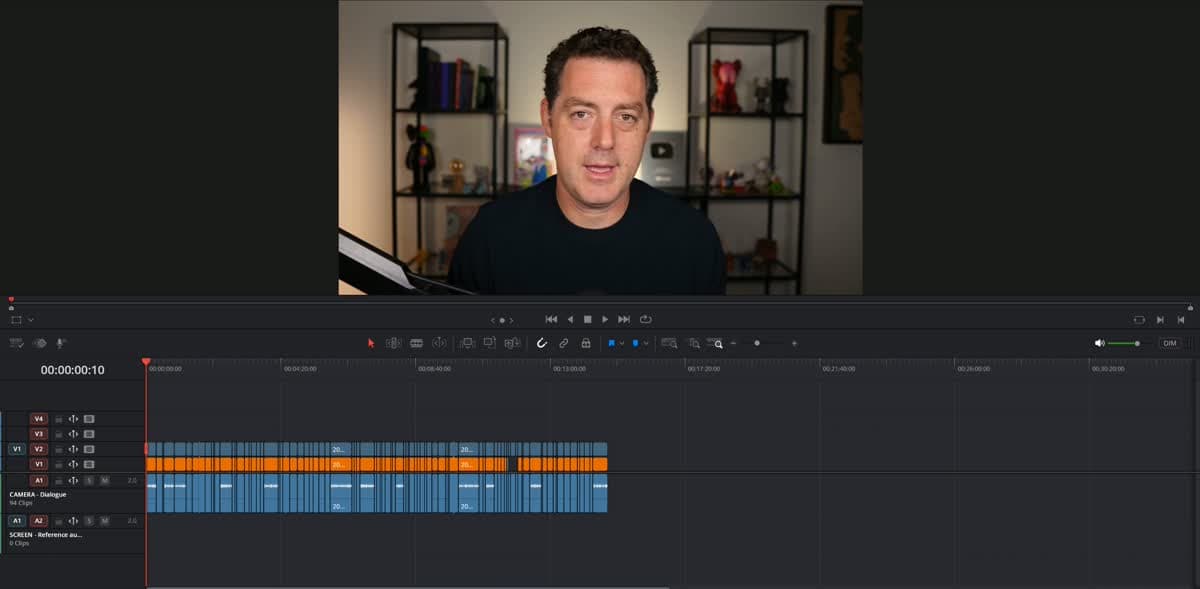The image size is (1200, 589).
Task: Add a blue flag to clip
Action: point(611,343)
